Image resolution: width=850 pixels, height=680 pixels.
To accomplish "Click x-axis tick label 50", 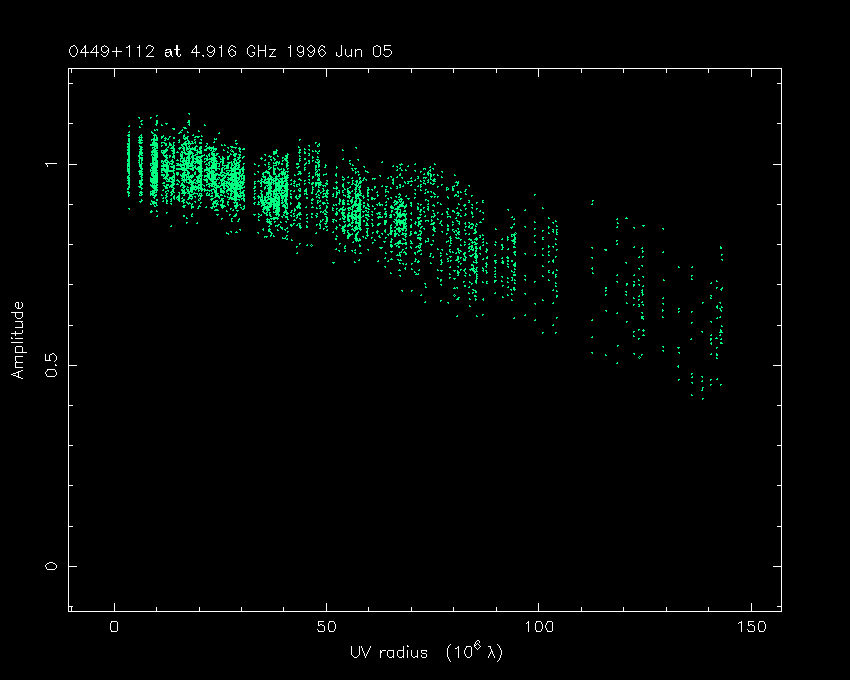I will coord(326,627).
